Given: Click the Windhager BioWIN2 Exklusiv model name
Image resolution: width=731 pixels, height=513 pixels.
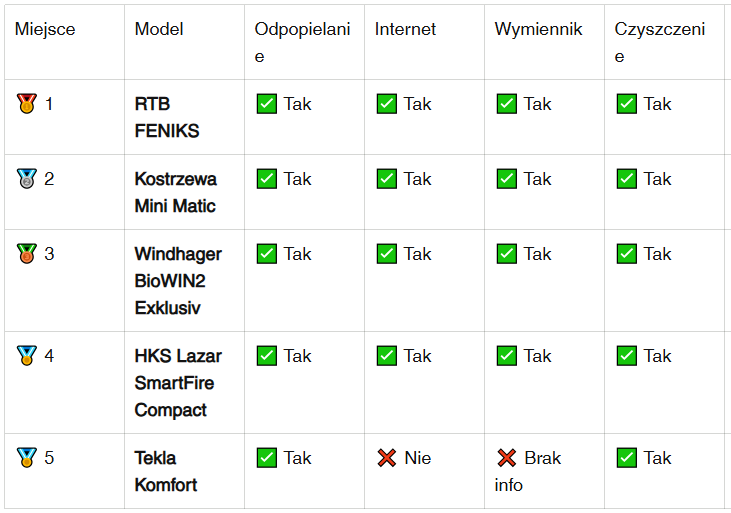Looking at the screenshot, I should coord(178,281).
